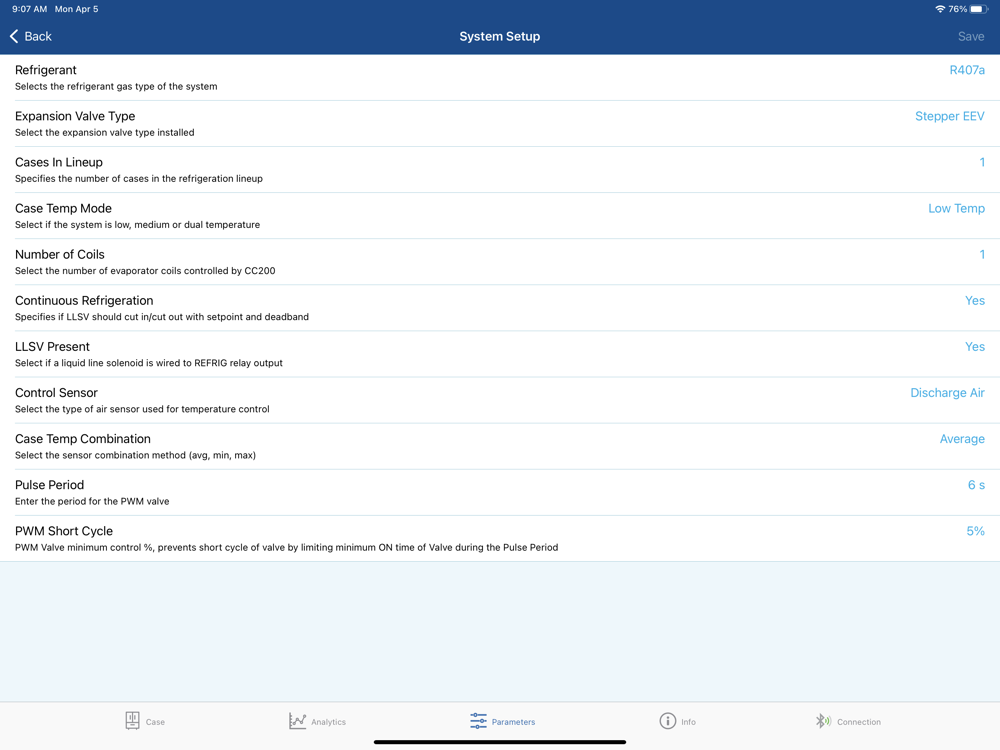Click 'evaporator coils controlled by CC200' description

click(x=145, y=271)
